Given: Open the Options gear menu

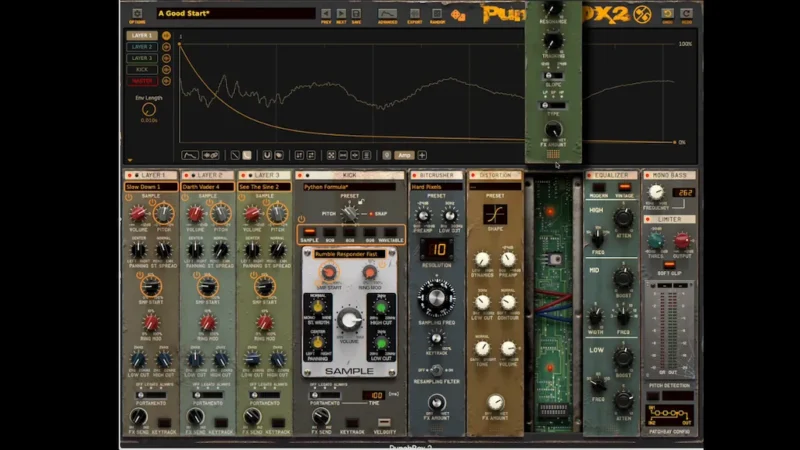Looking at the screenshot, I should click(x=137, y=14).
